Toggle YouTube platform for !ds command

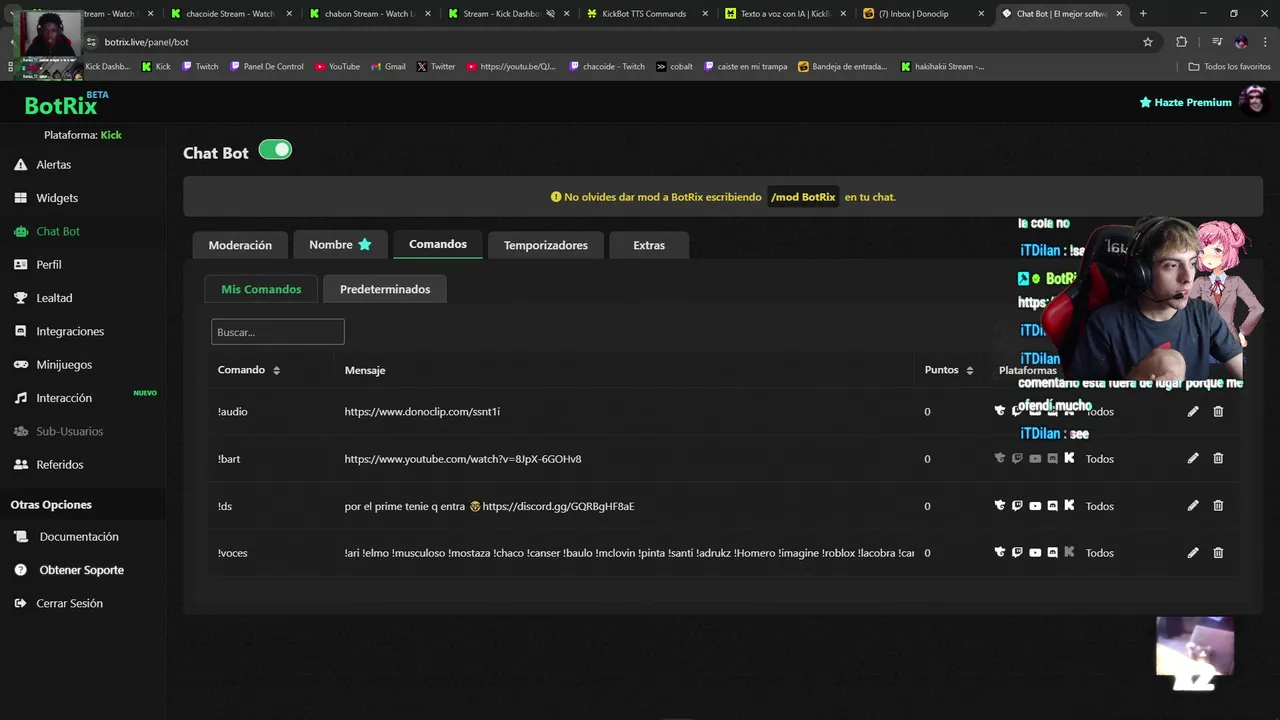point(1035,506)
